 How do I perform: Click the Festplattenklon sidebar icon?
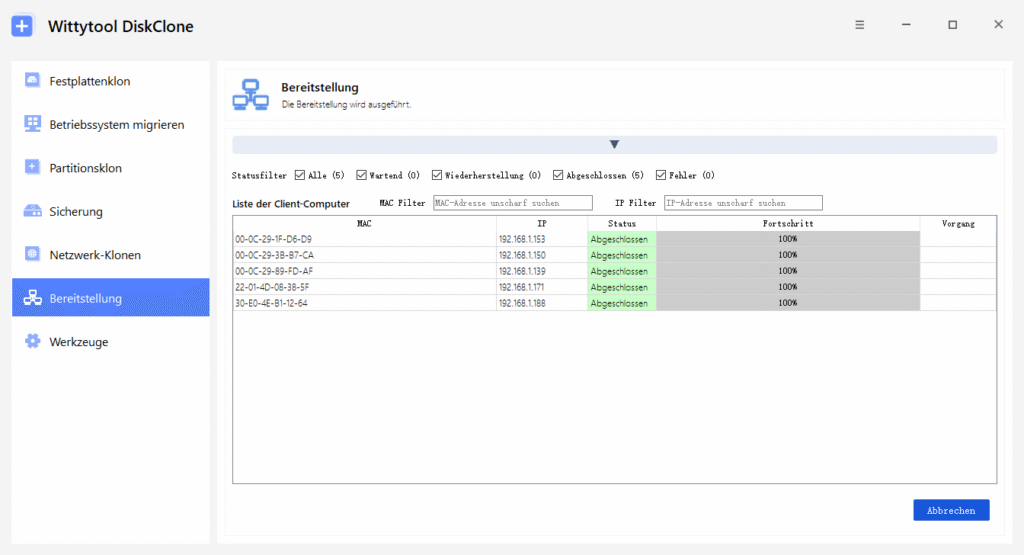(32, 80)
